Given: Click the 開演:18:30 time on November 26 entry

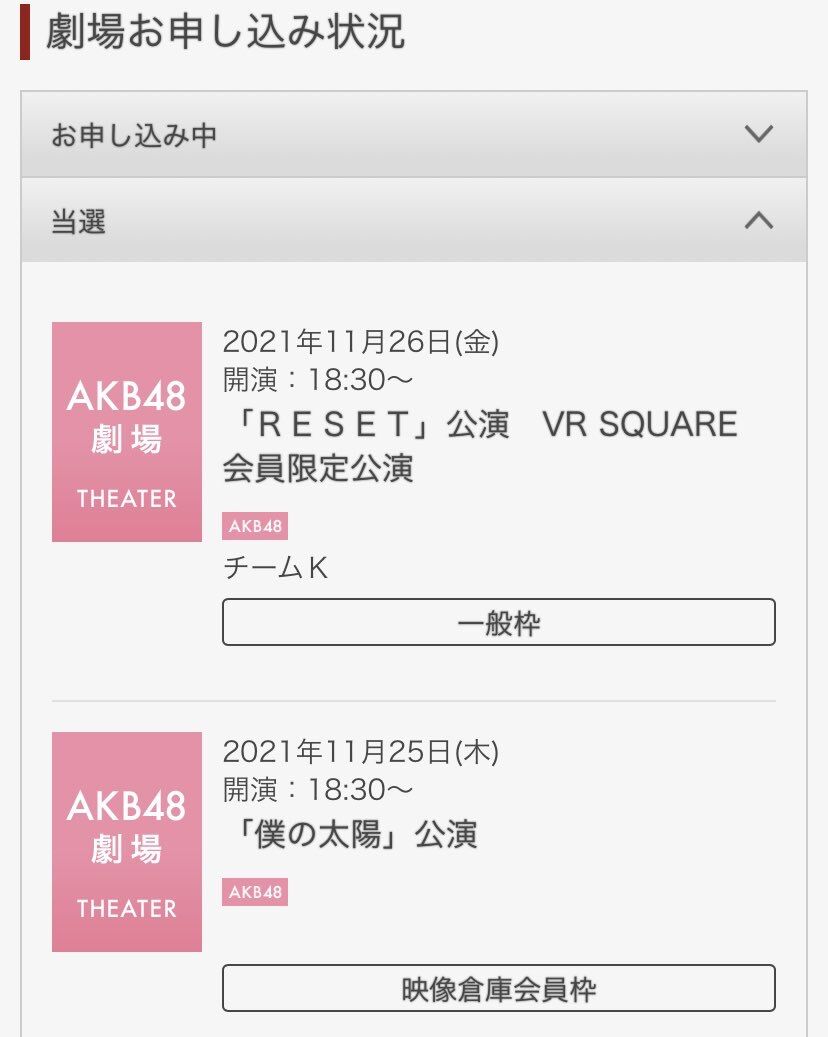Looking at the screenshot, I should pos(318,380).
